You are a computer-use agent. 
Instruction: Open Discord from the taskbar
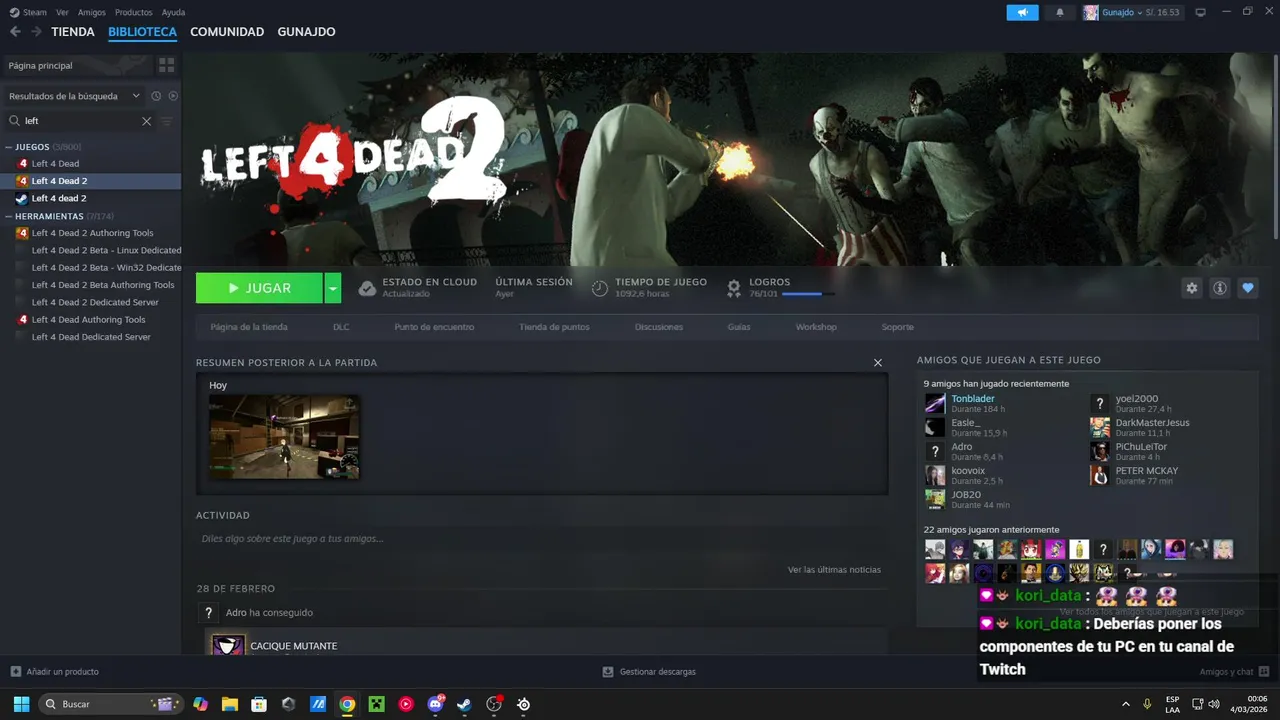pos(435,704)
